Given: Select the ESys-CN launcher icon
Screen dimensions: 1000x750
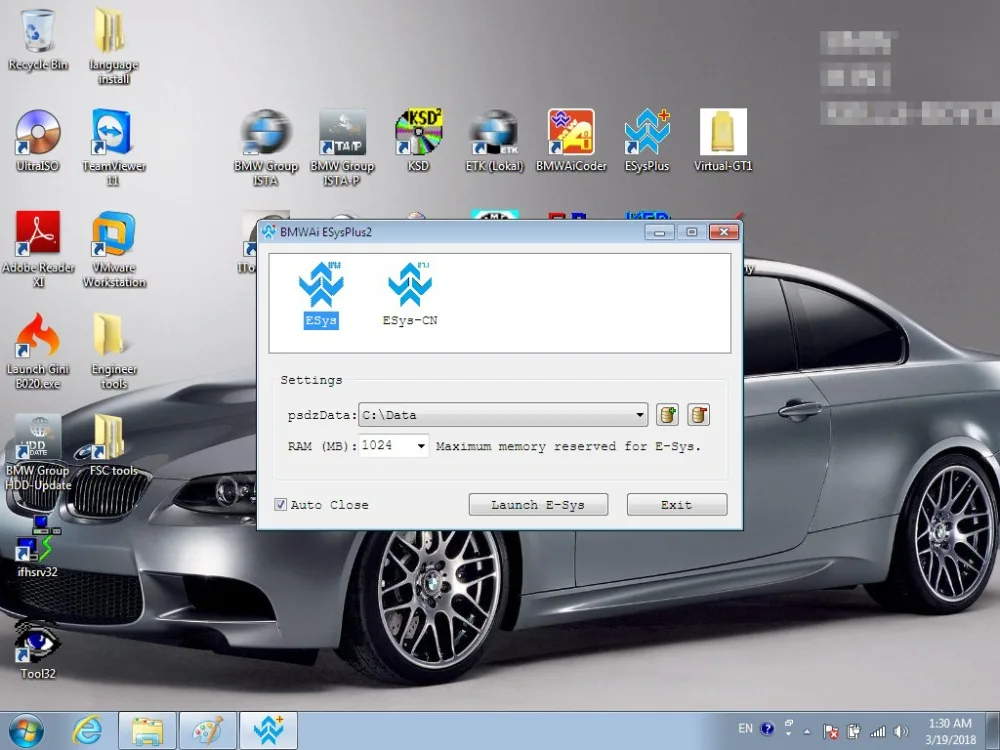Looking at the screenshot, I should click(409, 295).
